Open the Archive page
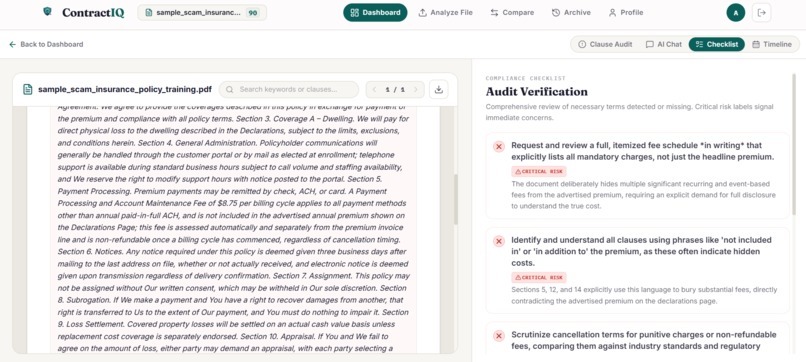This screenshot has width=806, height=362. [571, 12]
